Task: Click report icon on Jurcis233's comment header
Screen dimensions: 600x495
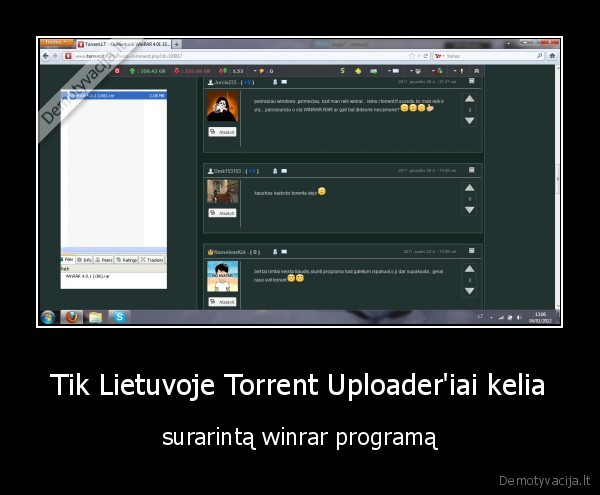Action: tap(471, 81)
